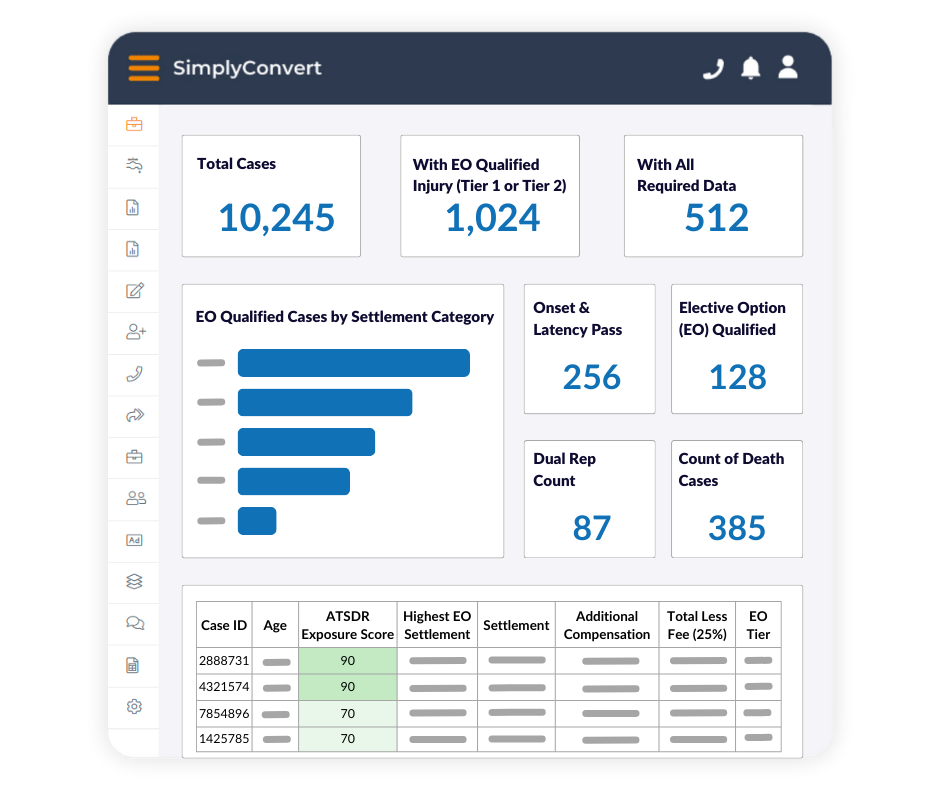Click the stacked layers sidebar icon
The width and height of the screenshot is (940, 788).
[134, 581]
